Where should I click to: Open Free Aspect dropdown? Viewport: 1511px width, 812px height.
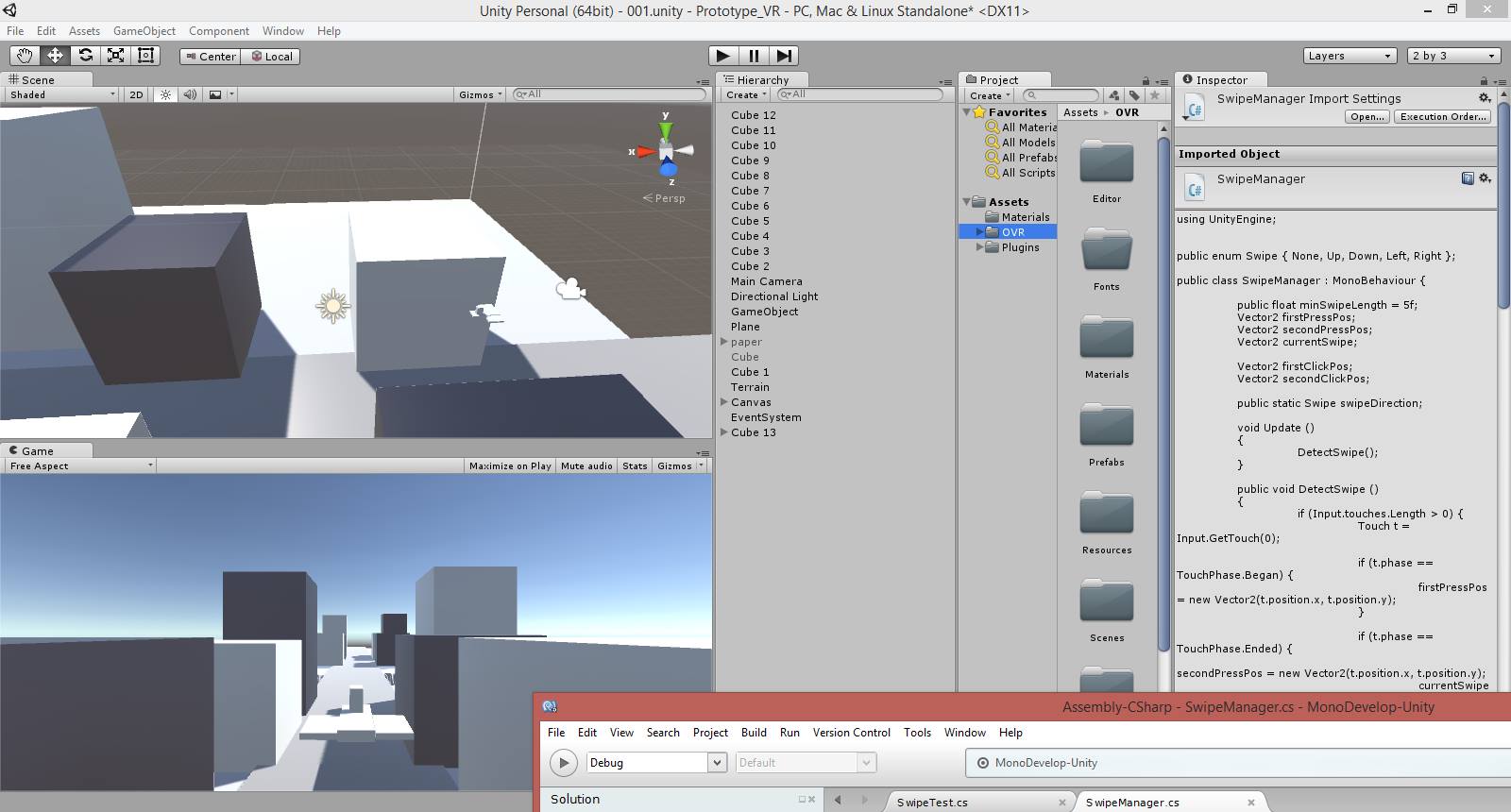(x=80, y=465)
